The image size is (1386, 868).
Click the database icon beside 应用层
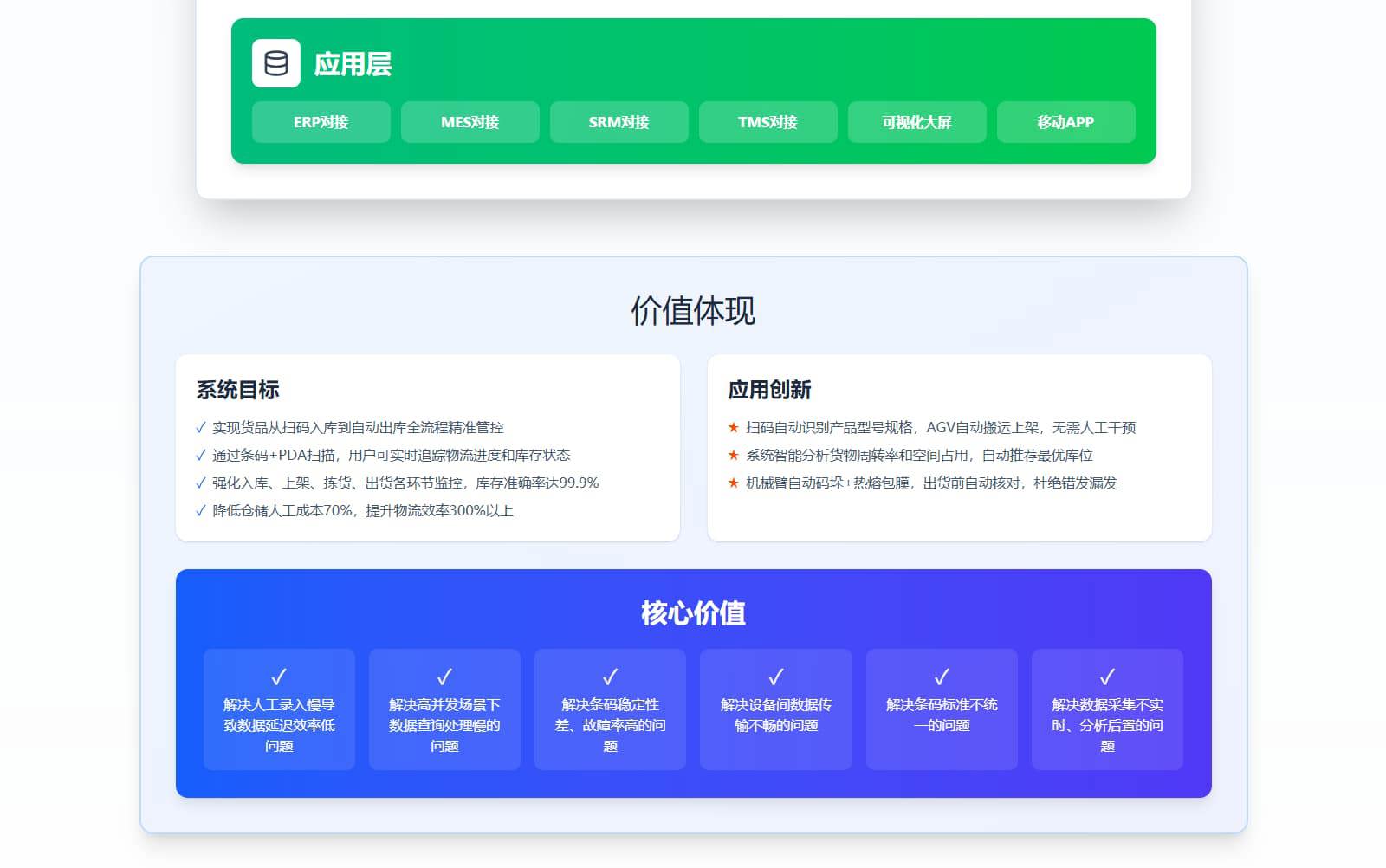click(x=275, y=63)
